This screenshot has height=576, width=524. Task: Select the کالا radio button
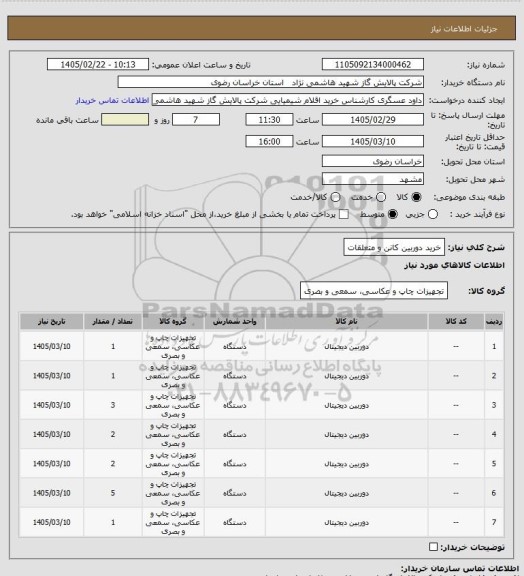coord(416,197)
